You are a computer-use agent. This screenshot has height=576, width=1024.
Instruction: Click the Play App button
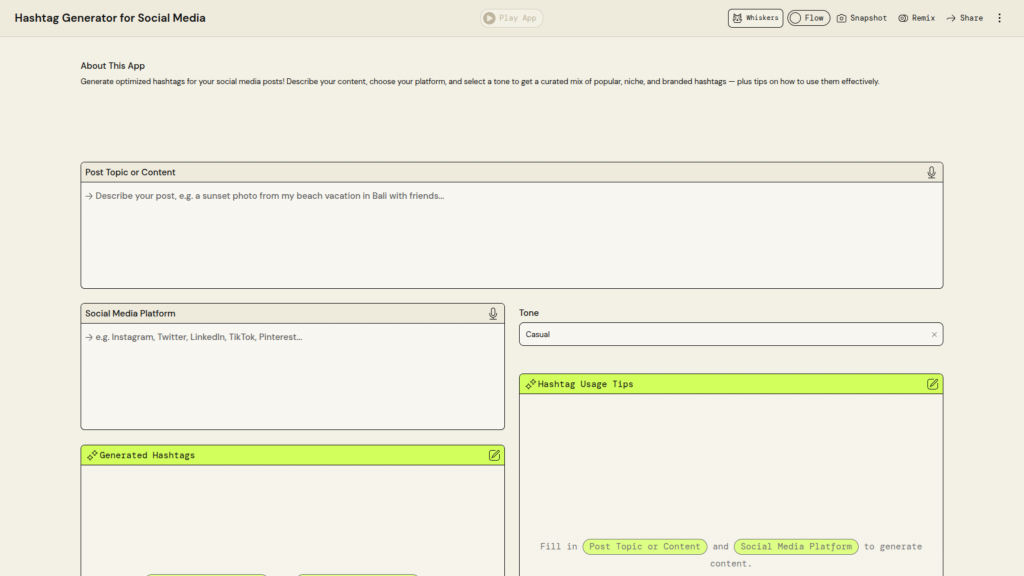point(511,18)
